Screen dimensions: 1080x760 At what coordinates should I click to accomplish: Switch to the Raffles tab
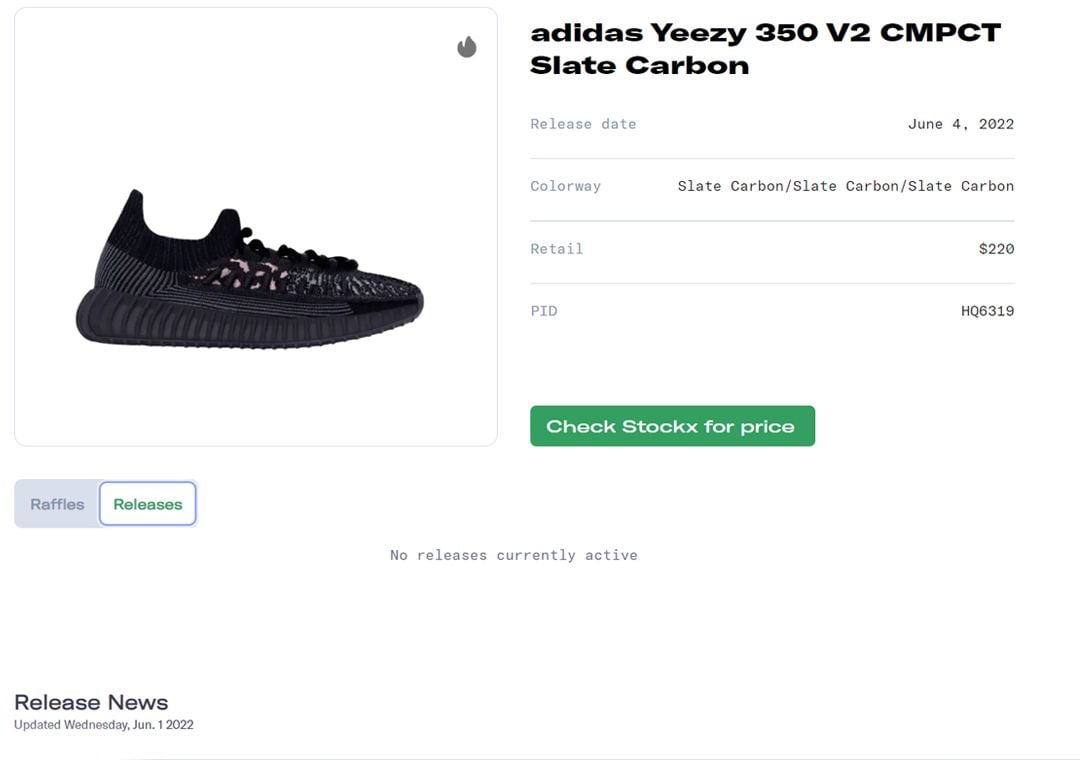[x=57, y=504]
